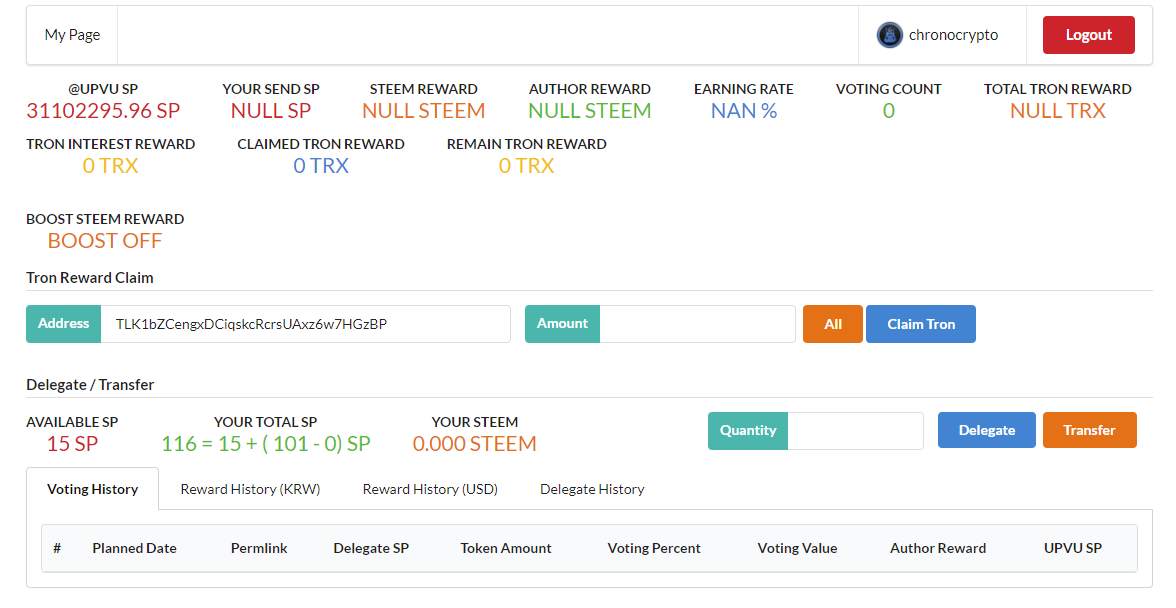Screen dimensions: 1176x608
Task: Click the Tron address input field
Action: coord(305,324)
